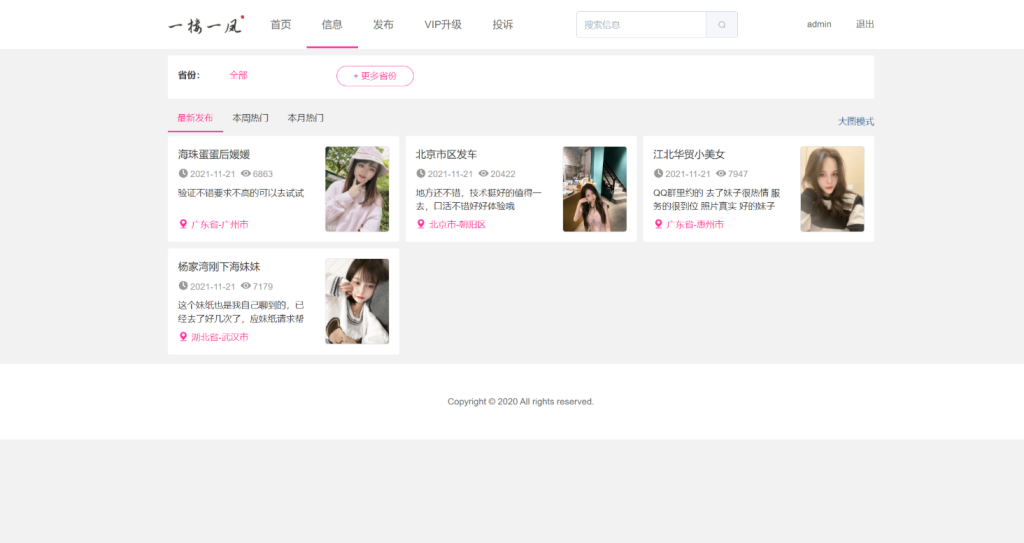This screenshot has width=1024, height=543.
Task: Focus the 搜索信息 search field
Action: (x=641, y=25)
